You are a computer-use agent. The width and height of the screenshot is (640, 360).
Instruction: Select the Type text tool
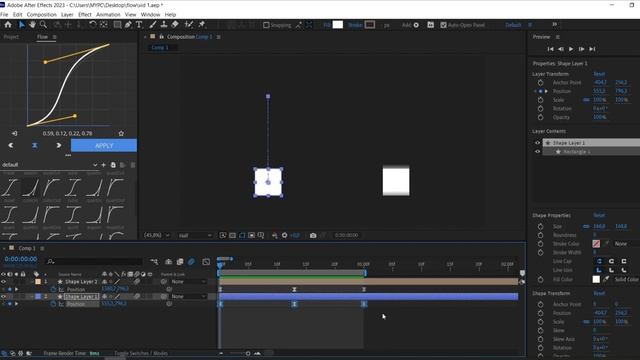139,25
